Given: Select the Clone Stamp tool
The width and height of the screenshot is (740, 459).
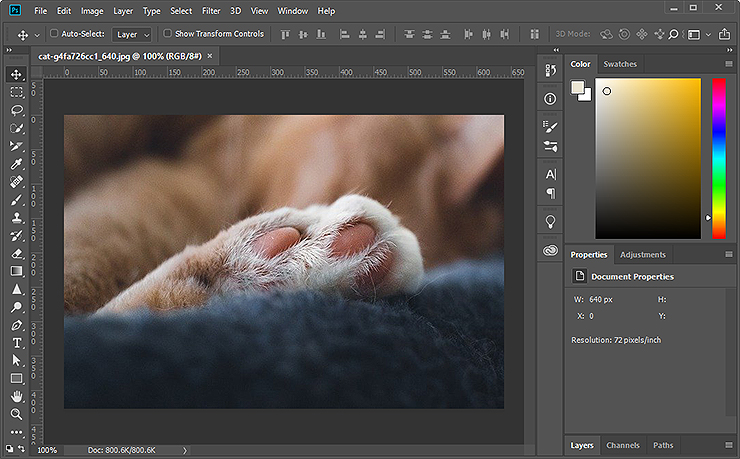Looking at the screenshot, I should tap(17, 218).
